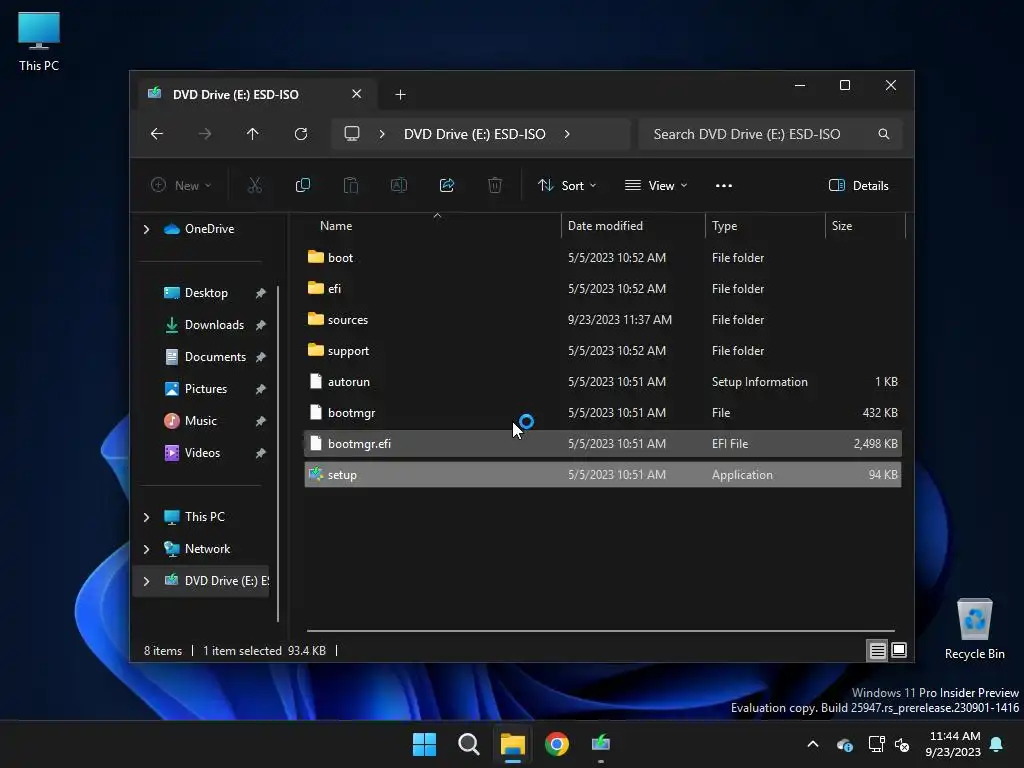Switch to details list view icon
The height and width of the screenshot is (768, 1024).
coord(877,650)
